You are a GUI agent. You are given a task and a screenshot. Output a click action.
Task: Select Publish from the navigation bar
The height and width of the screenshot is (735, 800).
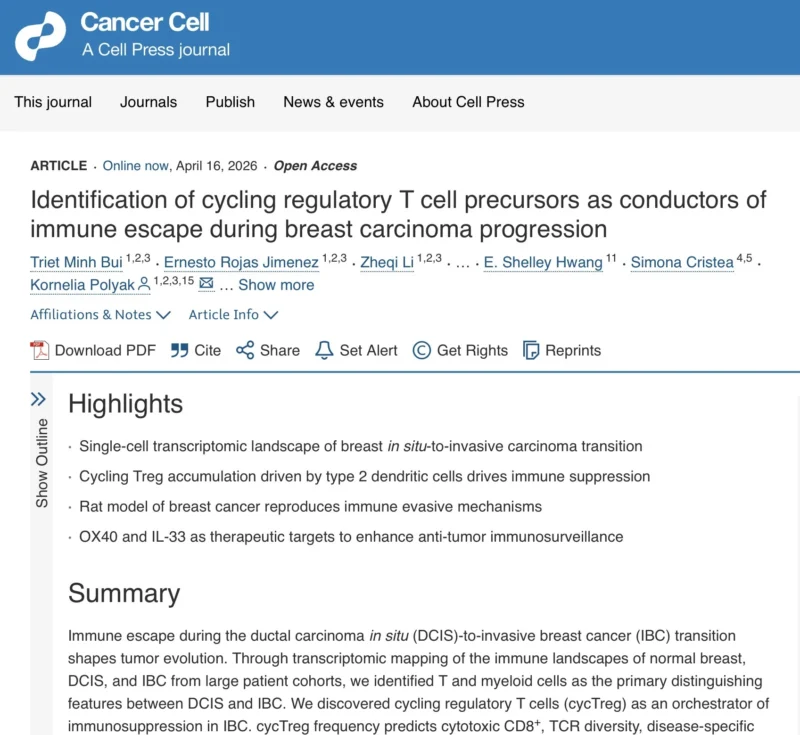tap(230, 102)
